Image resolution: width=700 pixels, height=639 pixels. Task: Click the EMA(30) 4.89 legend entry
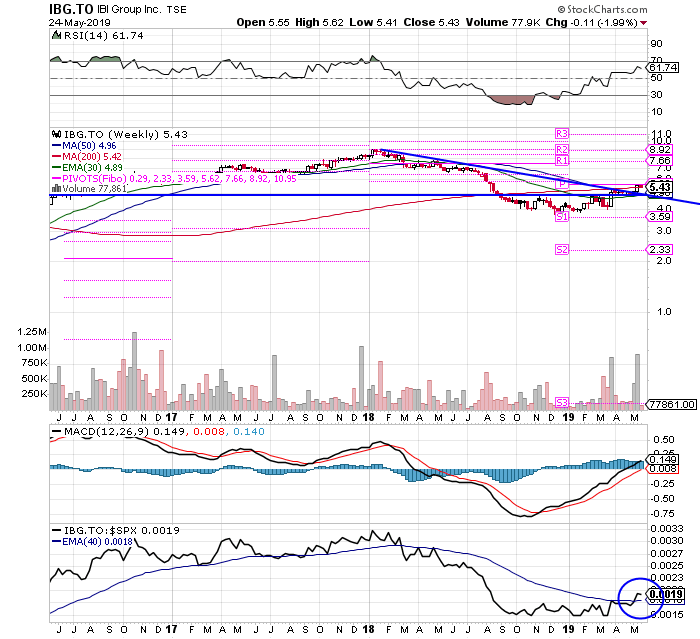click(x=87, y=167)
